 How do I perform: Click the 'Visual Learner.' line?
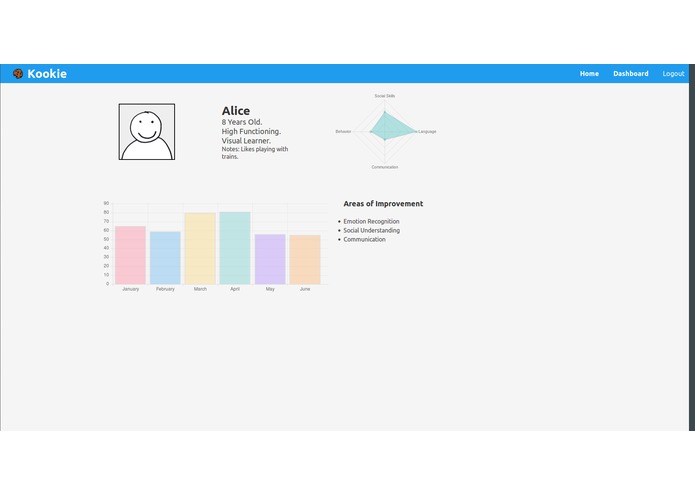click(246, 141)
